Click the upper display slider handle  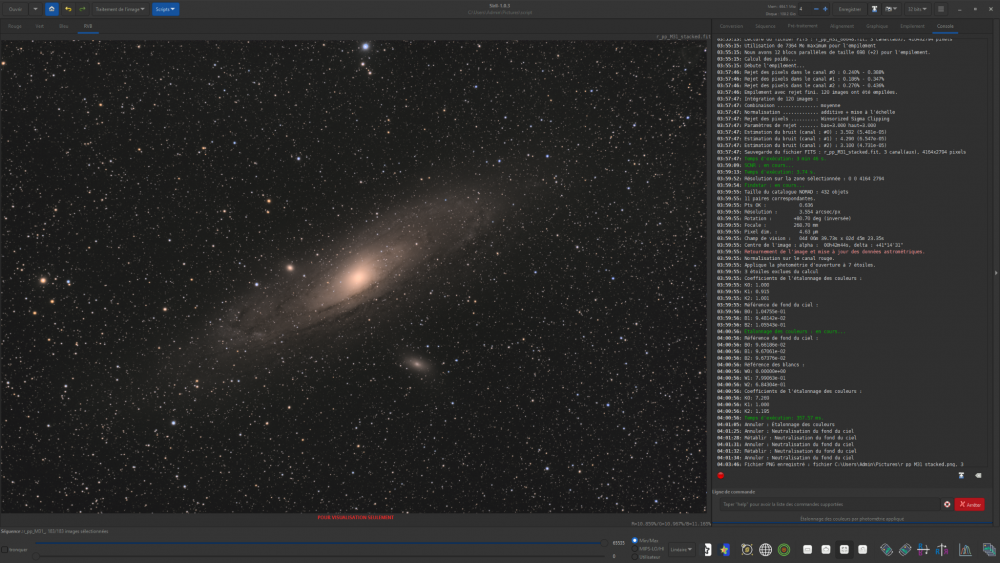(604, 543)
